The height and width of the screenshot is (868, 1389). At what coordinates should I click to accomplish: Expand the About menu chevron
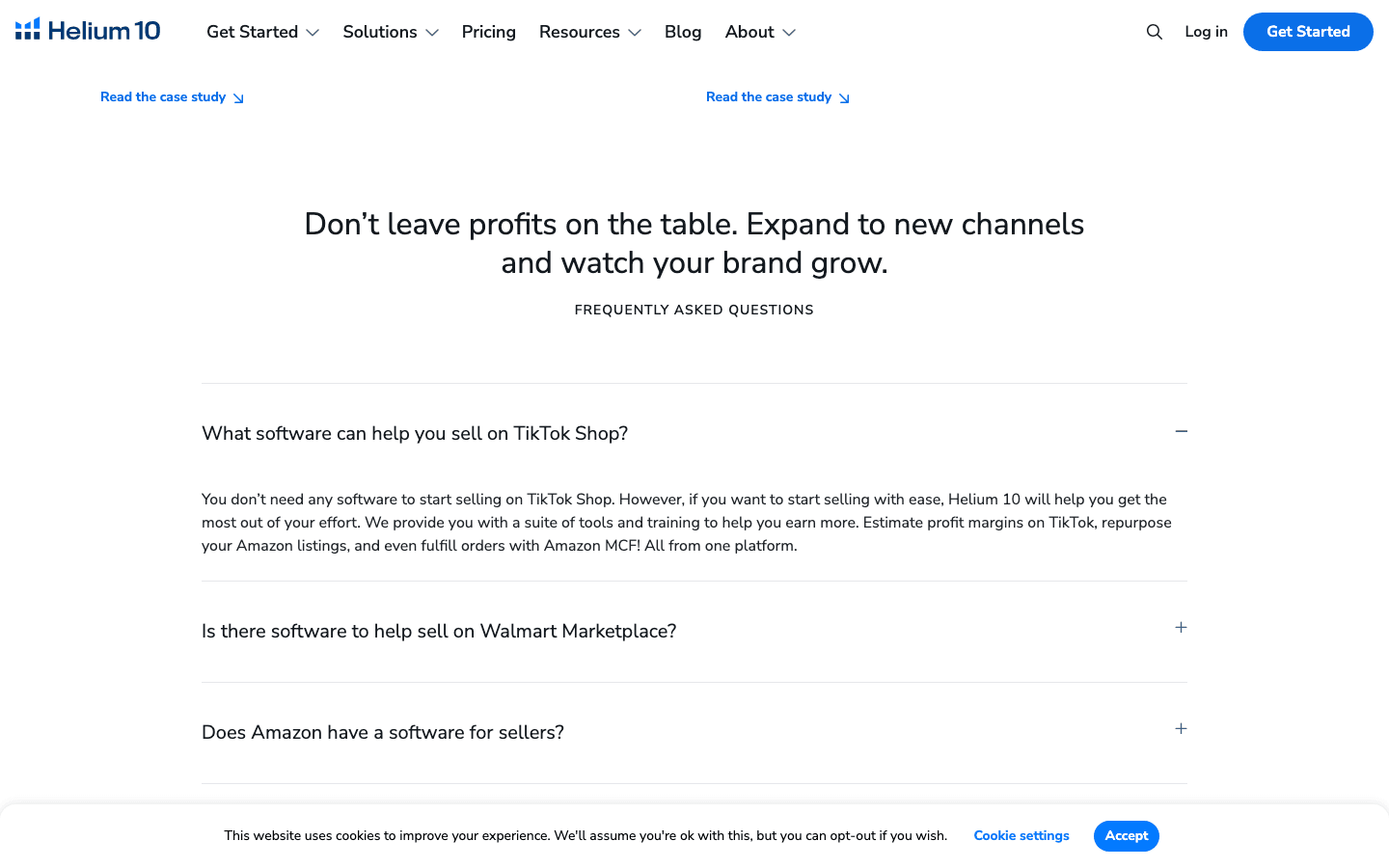pos(789,33)
